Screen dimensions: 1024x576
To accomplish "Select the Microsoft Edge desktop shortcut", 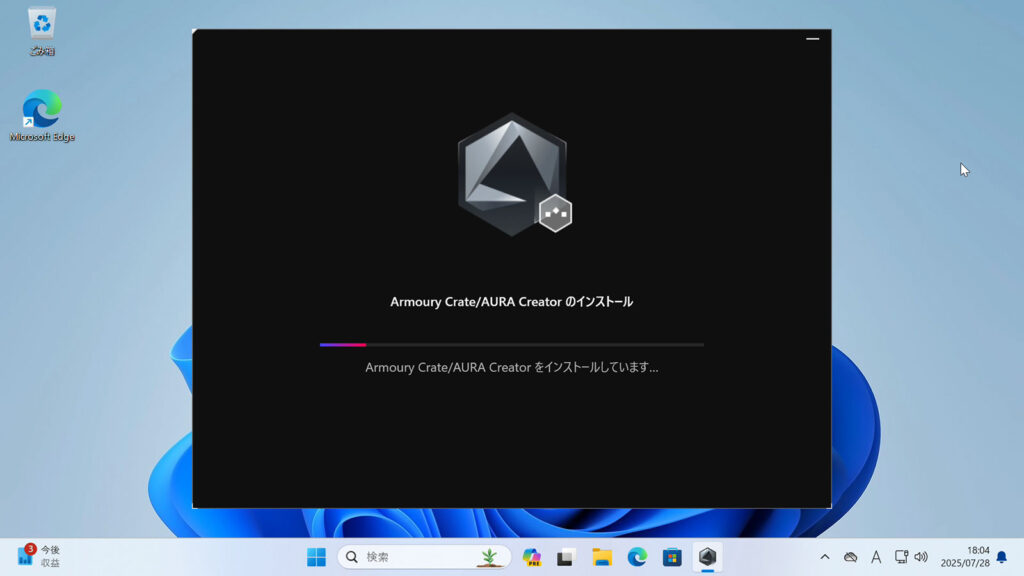I will [x=42, y=116].
